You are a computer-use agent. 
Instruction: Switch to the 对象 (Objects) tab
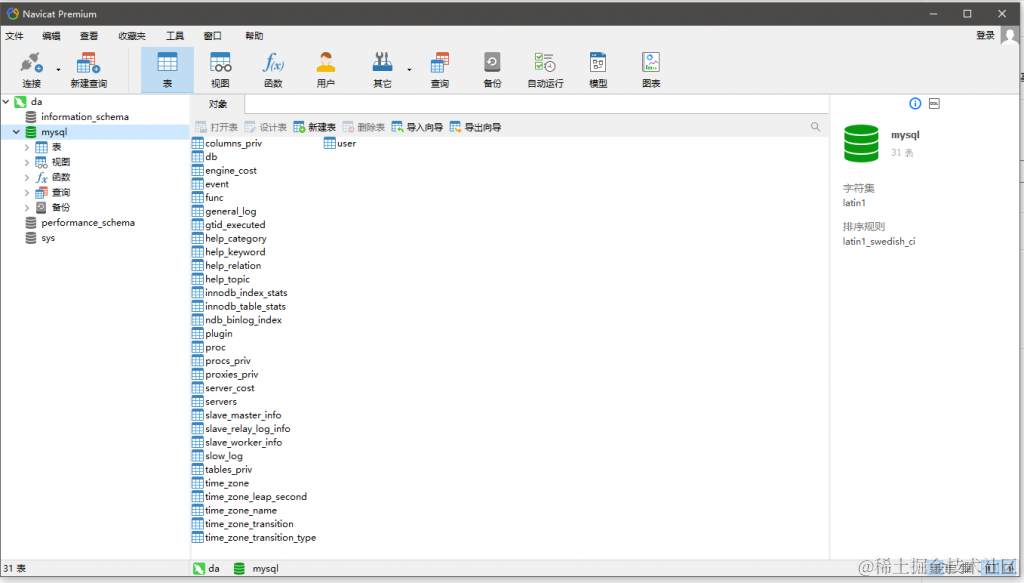217,104
